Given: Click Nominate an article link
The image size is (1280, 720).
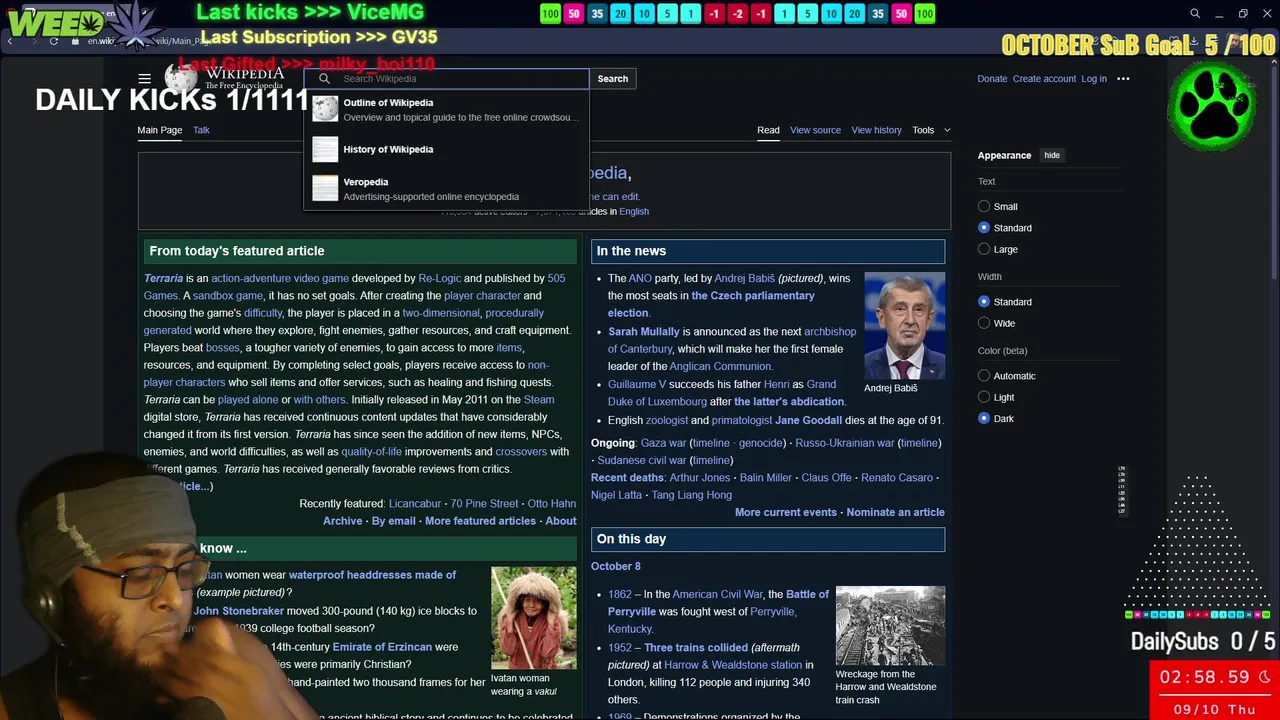Looking at the screenshot, I should coord(895,512).
